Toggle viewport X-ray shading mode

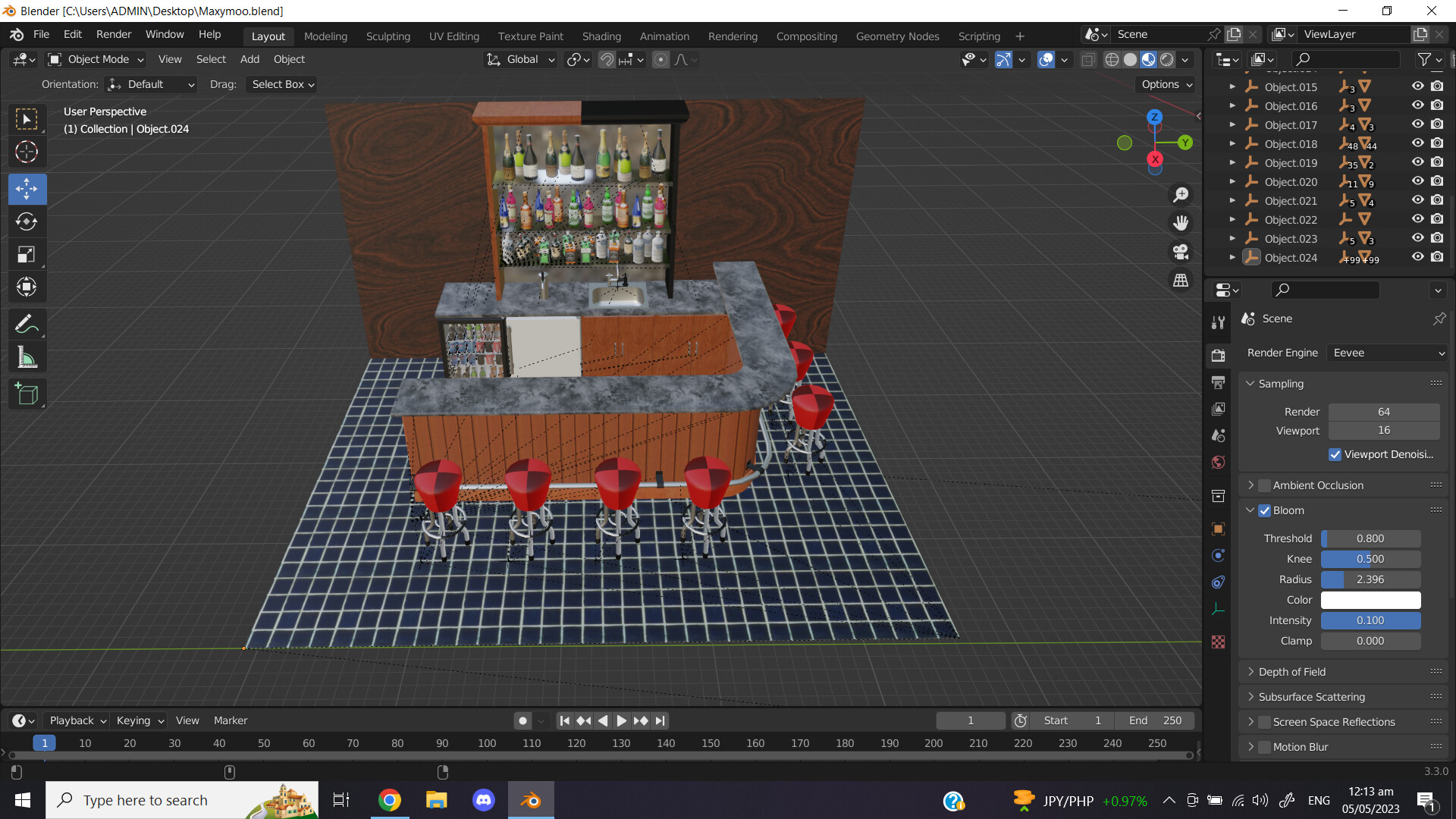tap(1088, 59)
